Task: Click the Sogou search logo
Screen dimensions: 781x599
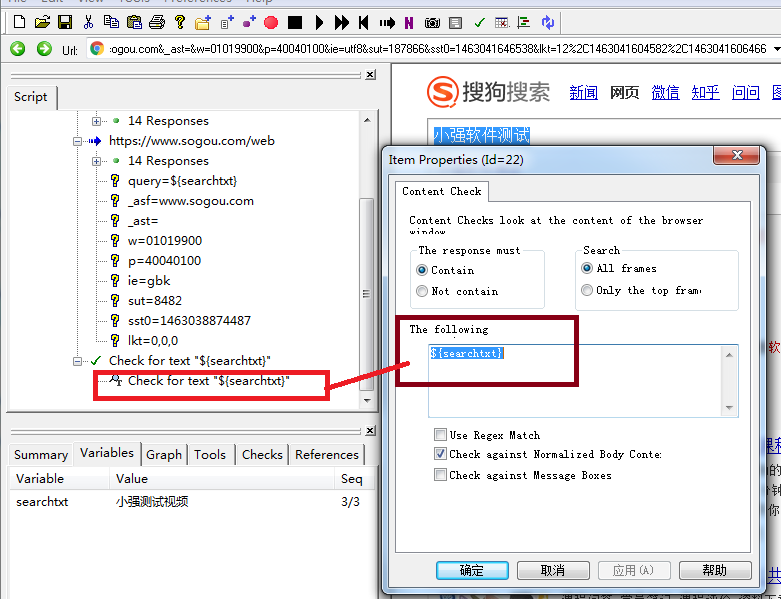Action: coord(488,92)
